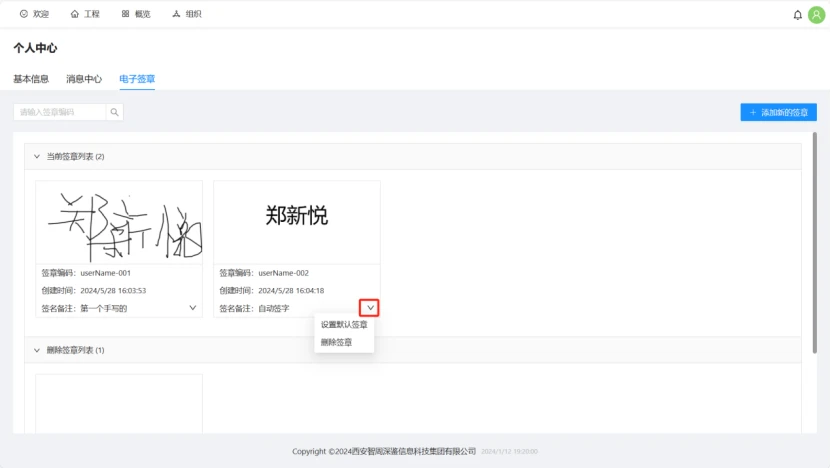The height and width of the screenshot is (468, 831).
Task: Click the userName-001 code text
Action: click(x=105, y=273)
